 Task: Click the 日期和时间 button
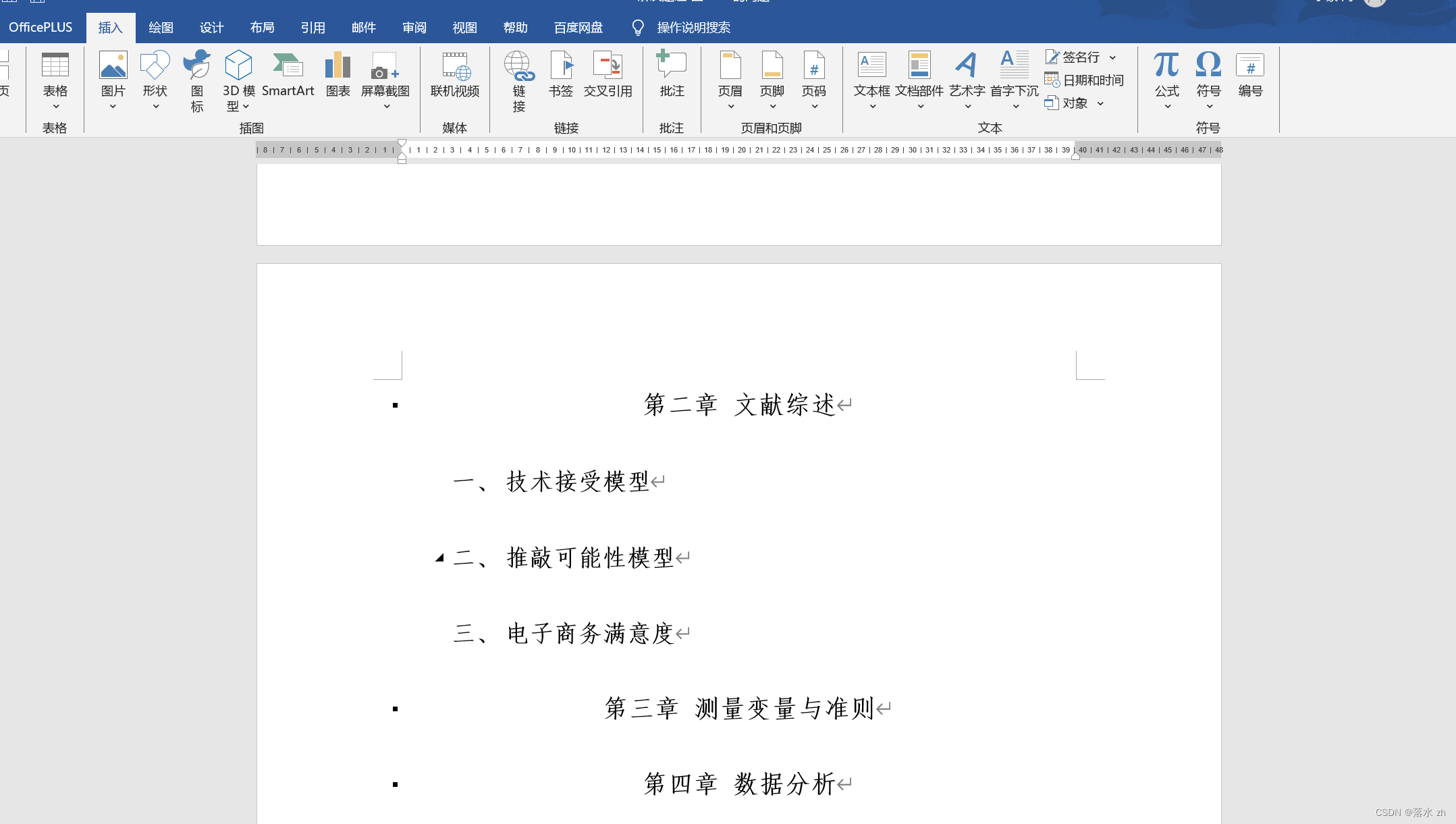click(1084, 80)
